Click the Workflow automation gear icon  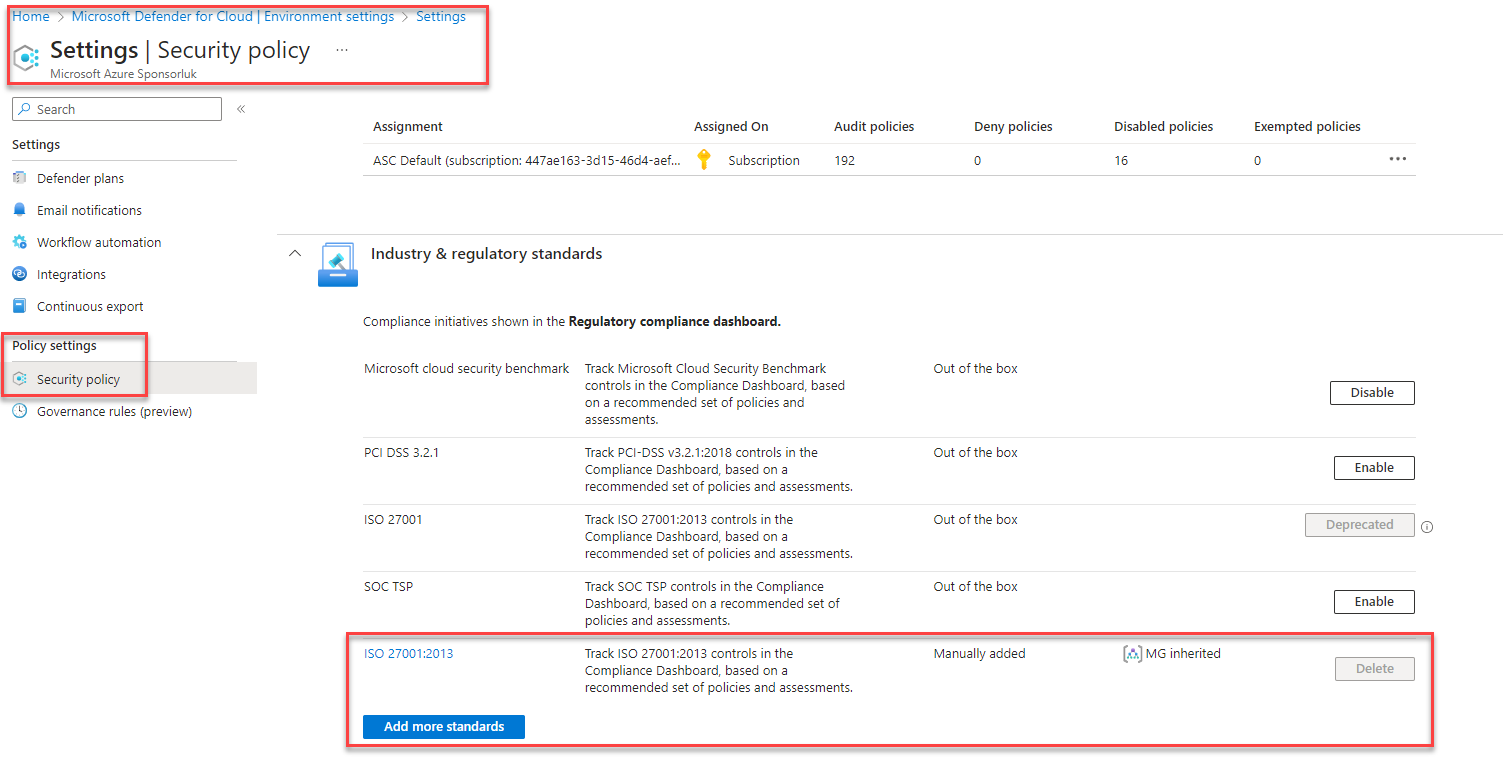click(19, 242)
